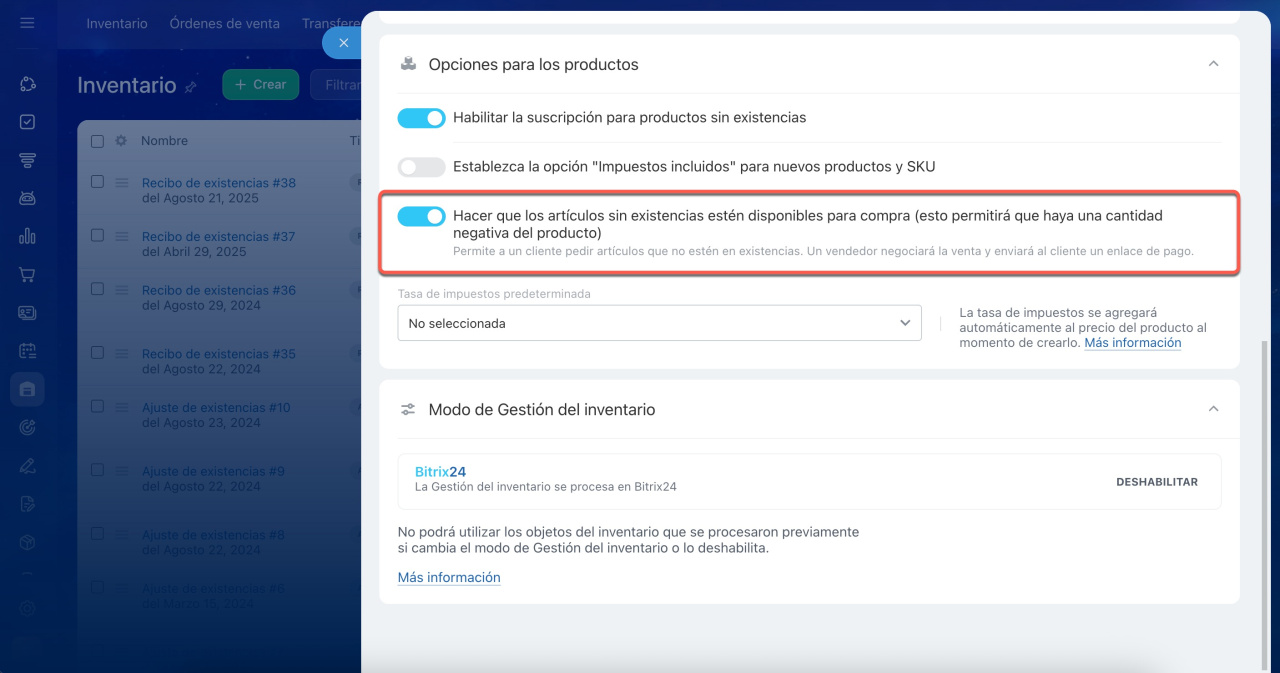Screen dimensions: 1280x673
Task: Turn off out-of-stock items available for purchase
Action: [x=421, y=216]
